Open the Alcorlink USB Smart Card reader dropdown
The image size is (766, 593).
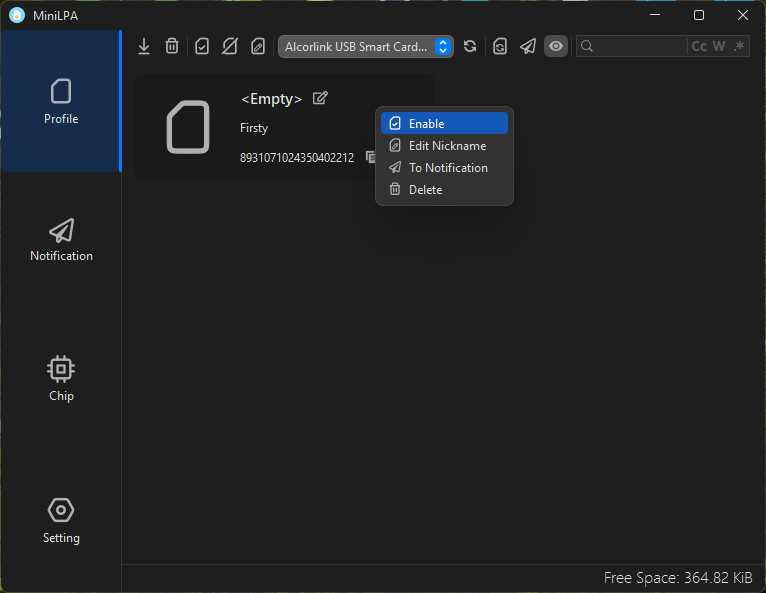pyautogui.click(x=366, y=46)
